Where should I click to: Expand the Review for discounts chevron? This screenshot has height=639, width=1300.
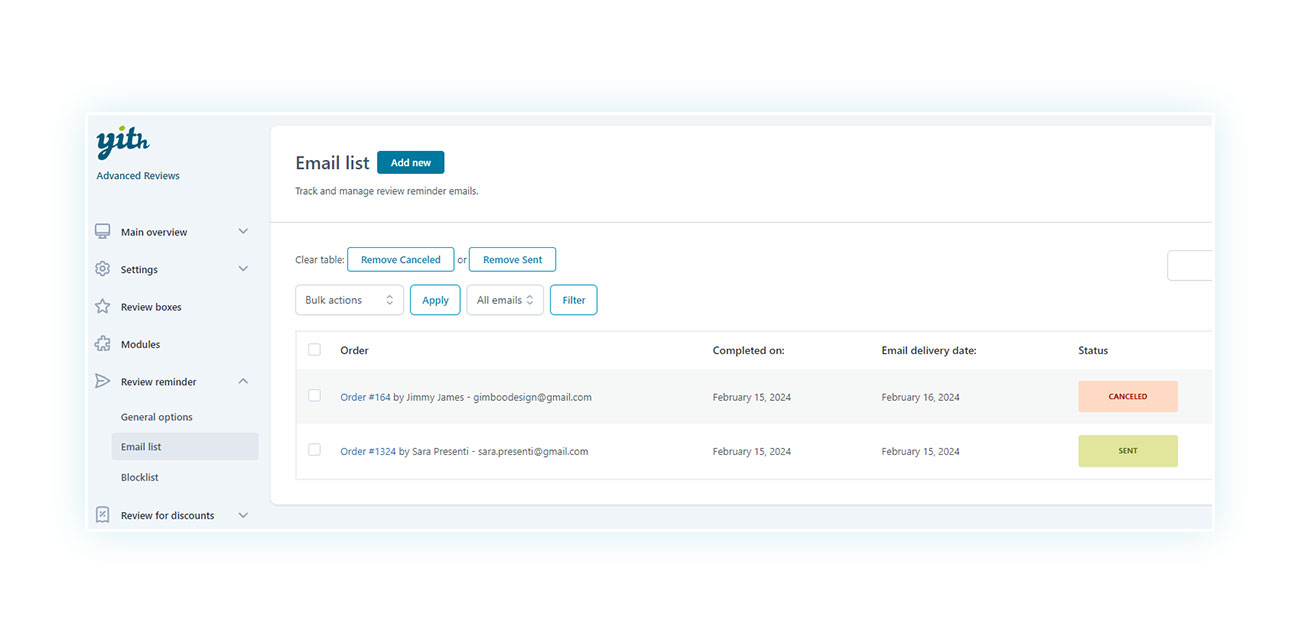tap(243, 515)
